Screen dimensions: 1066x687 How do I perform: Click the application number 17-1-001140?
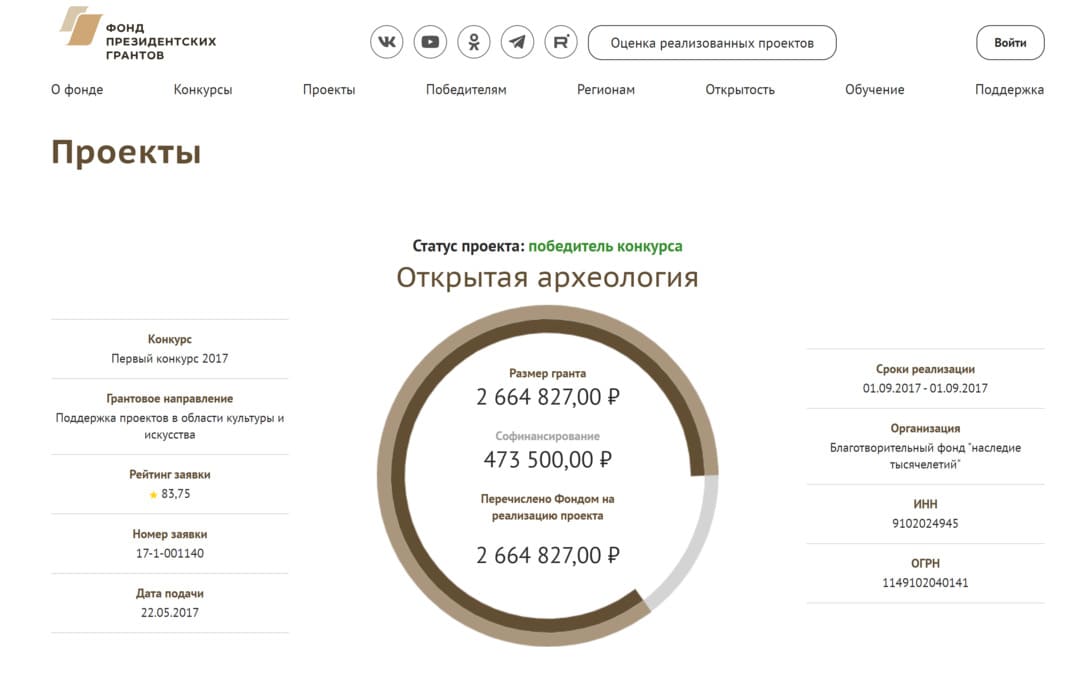click(x=170, y=553)
